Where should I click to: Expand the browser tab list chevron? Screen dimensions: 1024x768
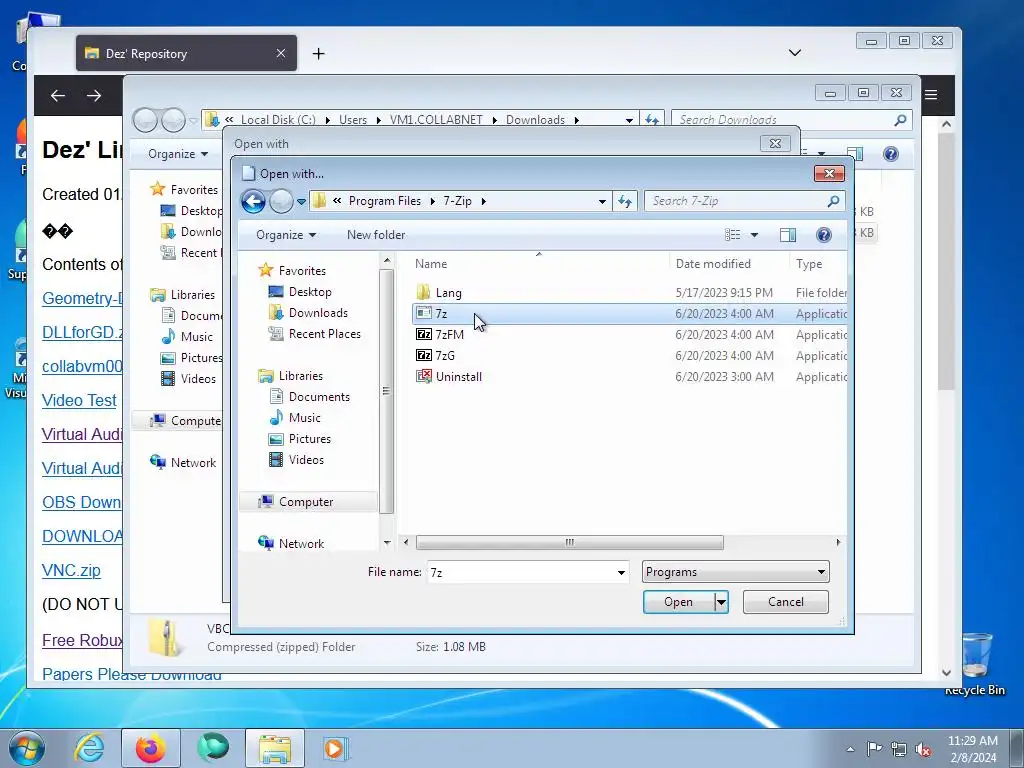click(x=795, y=53)
